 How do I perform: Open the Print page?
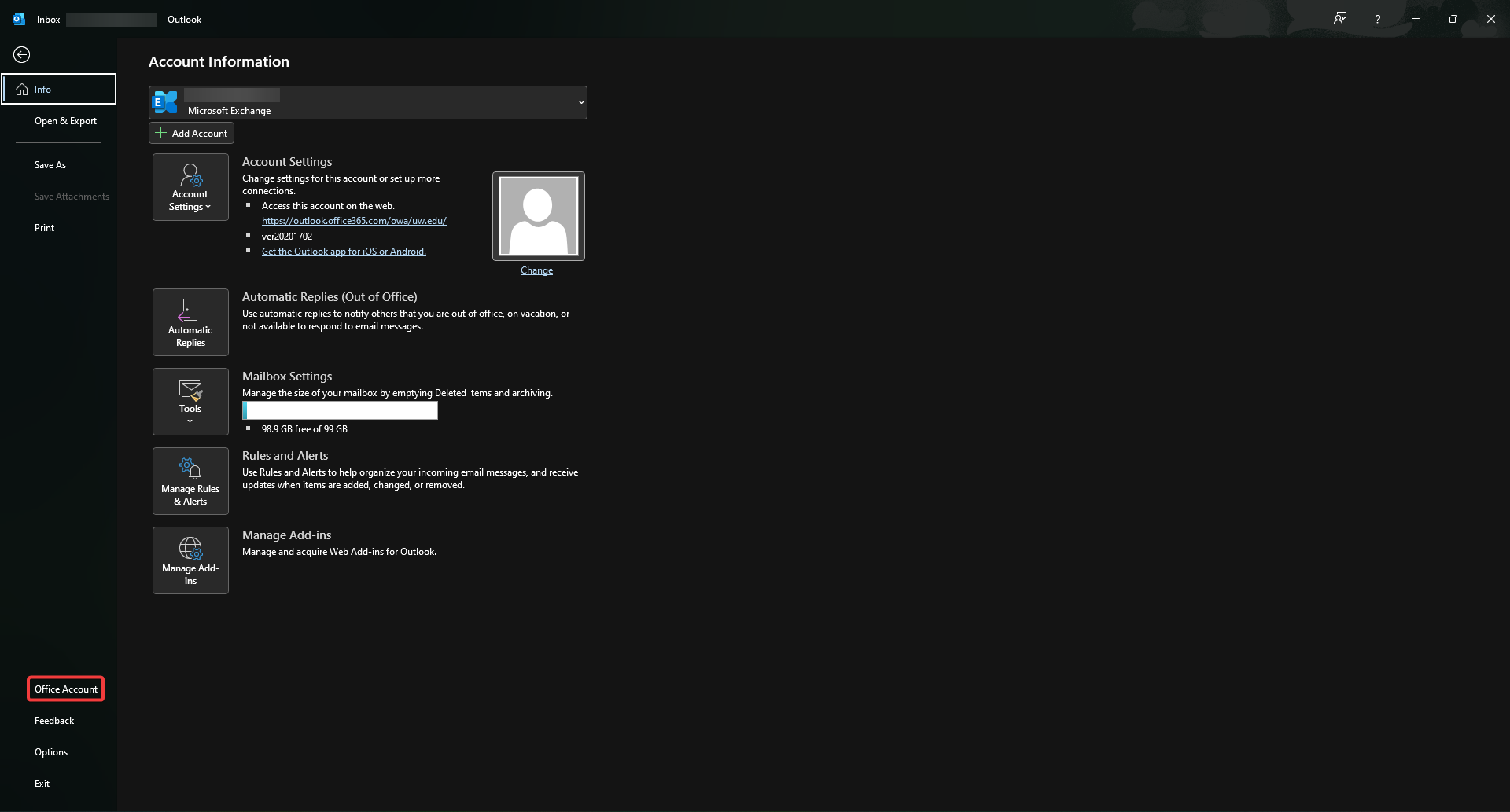point(45,228)
